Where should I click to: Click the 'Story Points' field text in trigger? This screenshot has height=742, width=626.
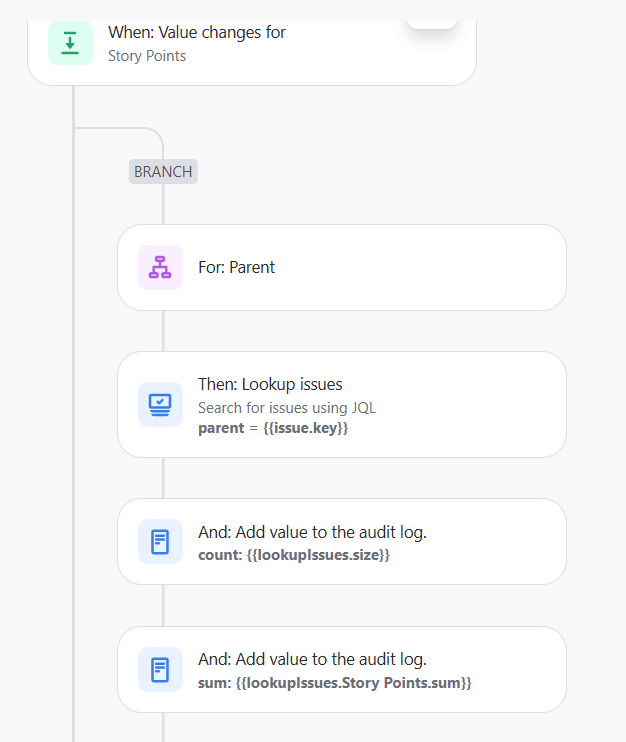[x=147, y=56]
